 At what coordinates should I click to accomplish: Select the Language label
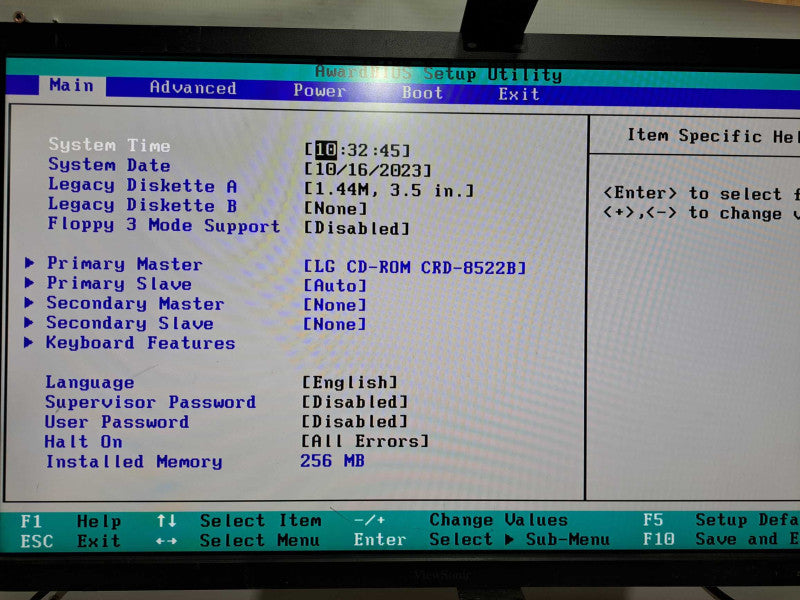point(90,382)
